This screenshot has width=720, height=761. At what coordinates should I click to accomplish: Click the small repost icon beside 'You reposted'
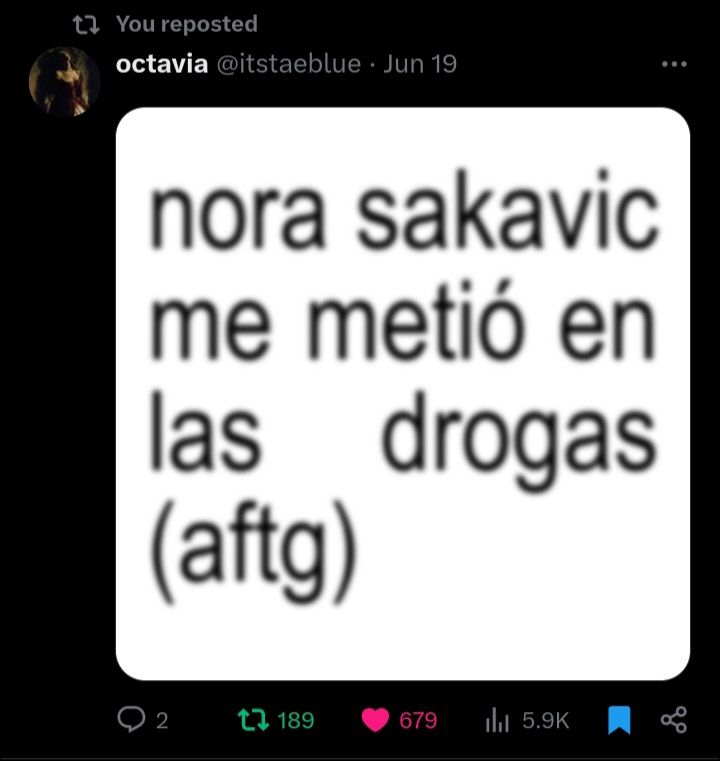tap(86, 25)
